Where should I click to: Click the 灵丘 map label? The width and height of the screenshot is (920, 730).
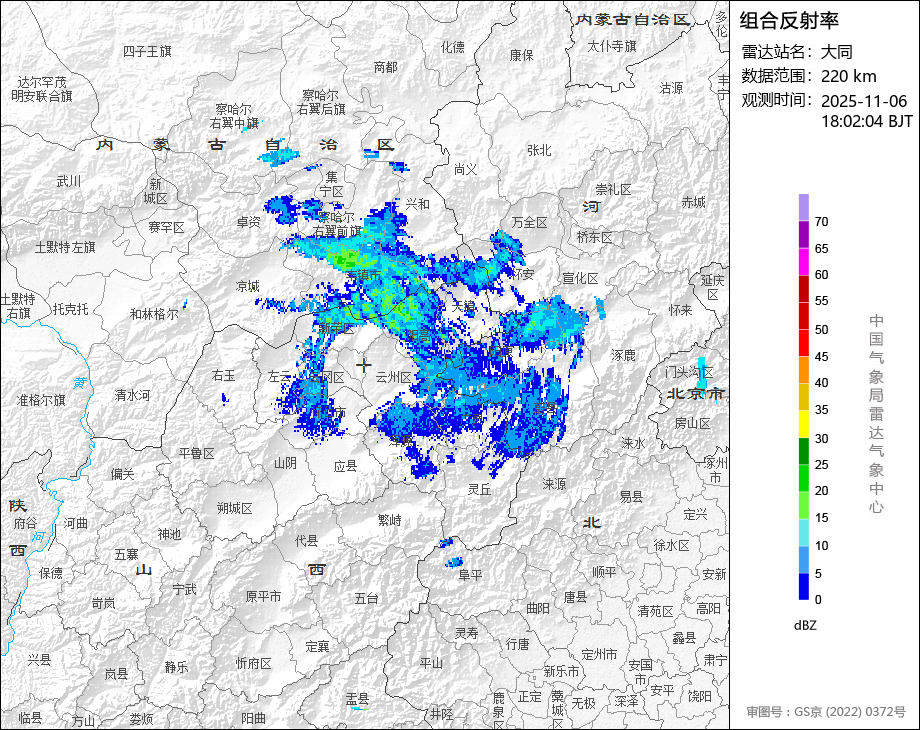(479, 489)
